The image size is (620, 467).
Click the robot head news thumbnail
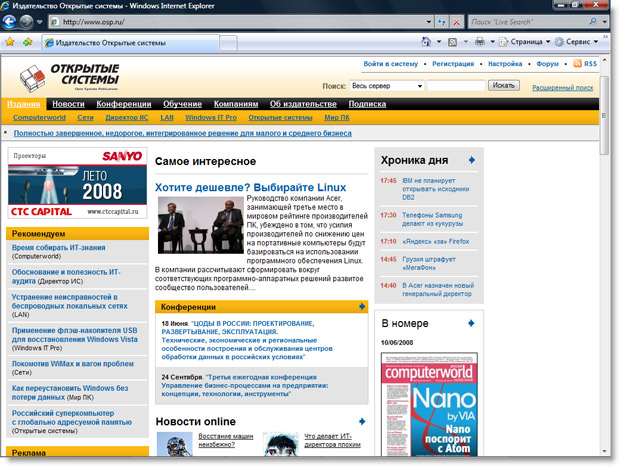(x=174, y=444)
